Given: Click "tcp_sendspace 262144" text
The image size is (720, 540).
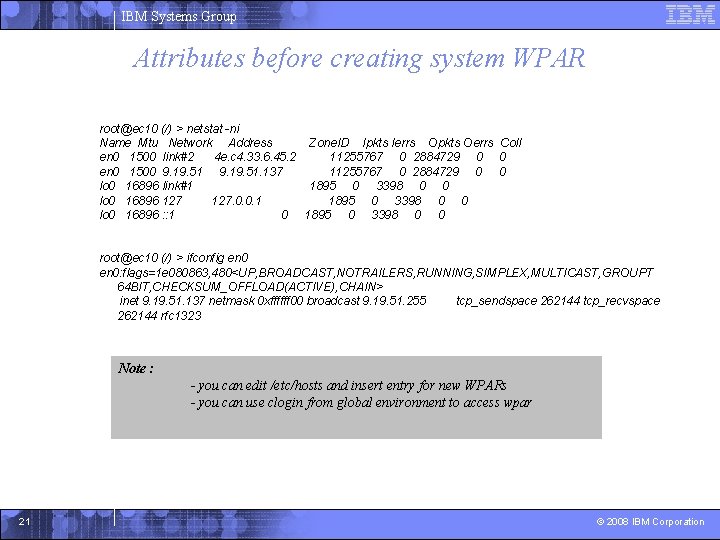Looking at the screenshot, I should point(518,301).
